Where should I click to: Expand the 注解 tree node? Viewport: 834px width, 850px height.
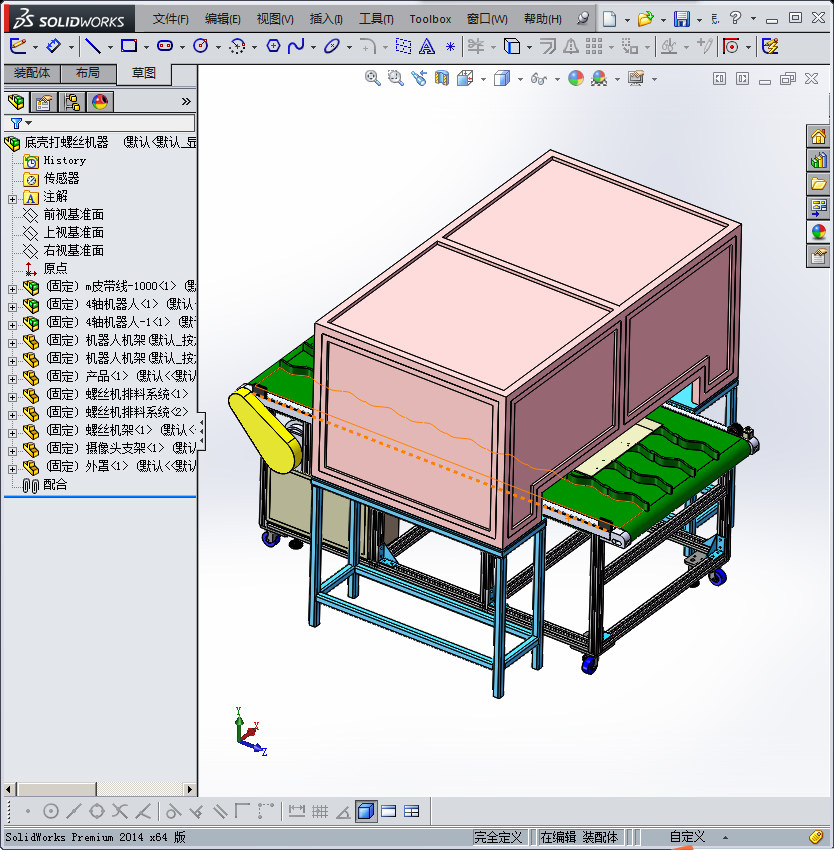click(12, 199)
